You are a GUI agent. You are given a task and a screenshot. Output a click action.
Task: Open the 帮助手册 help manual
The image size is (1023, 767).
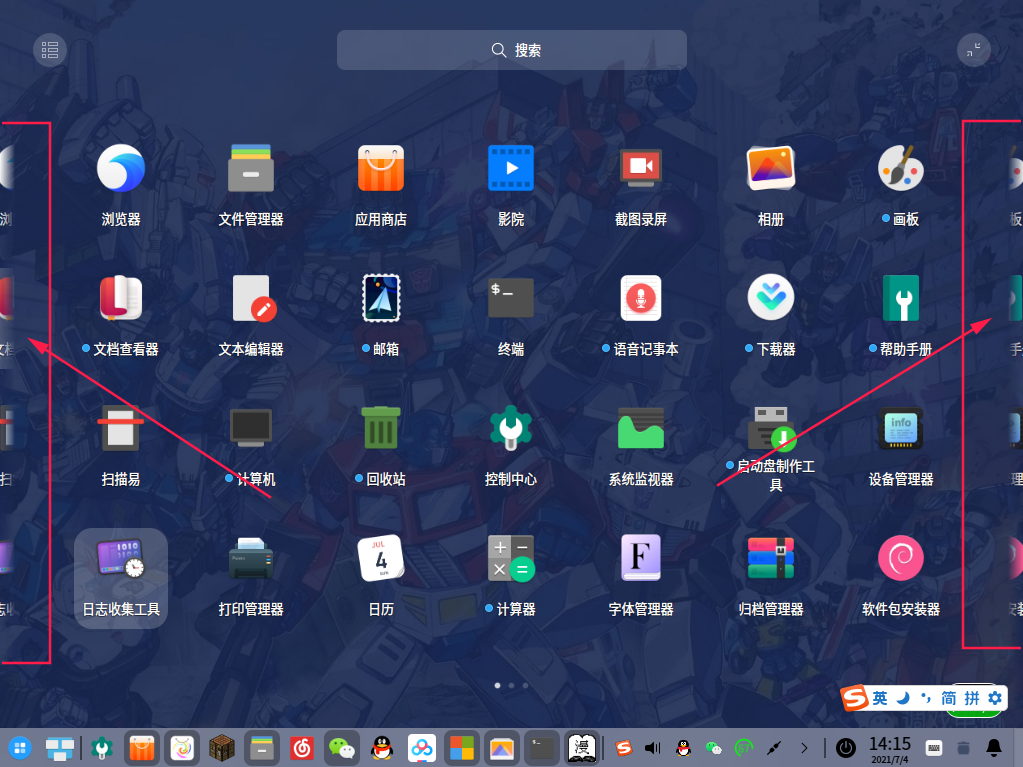(900, 298)
